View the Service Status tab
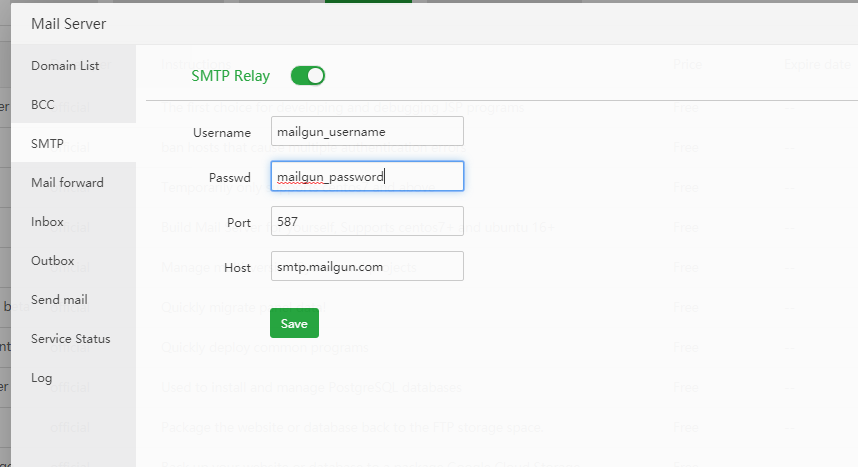The image size is (858, 467). tap(70, 339)
